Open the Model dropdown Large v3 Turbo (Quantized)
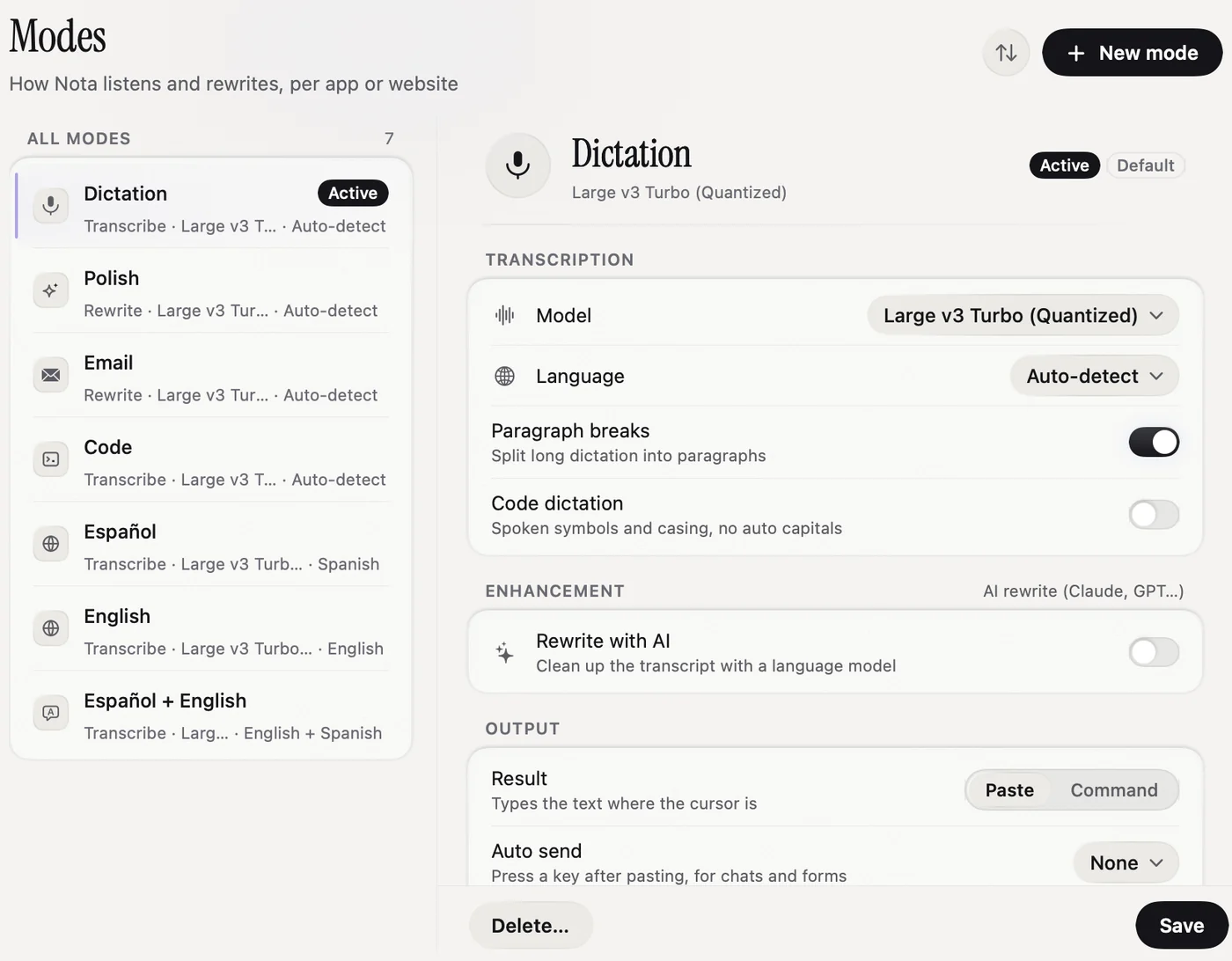1232x961 pixels. (x=1023, y=315)
